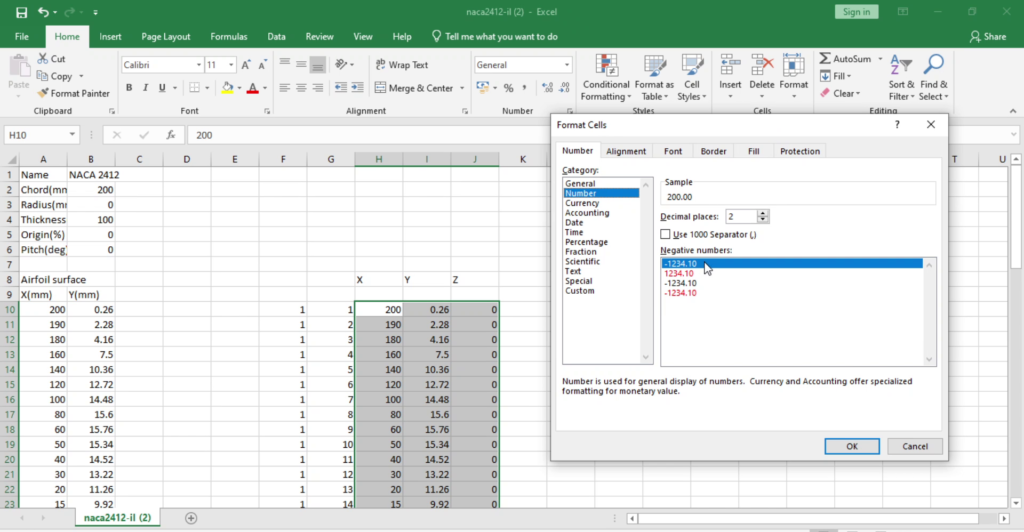Click the Orientation text angle icon
Viewport: 1024px width, 532px height.
[341, 64]
